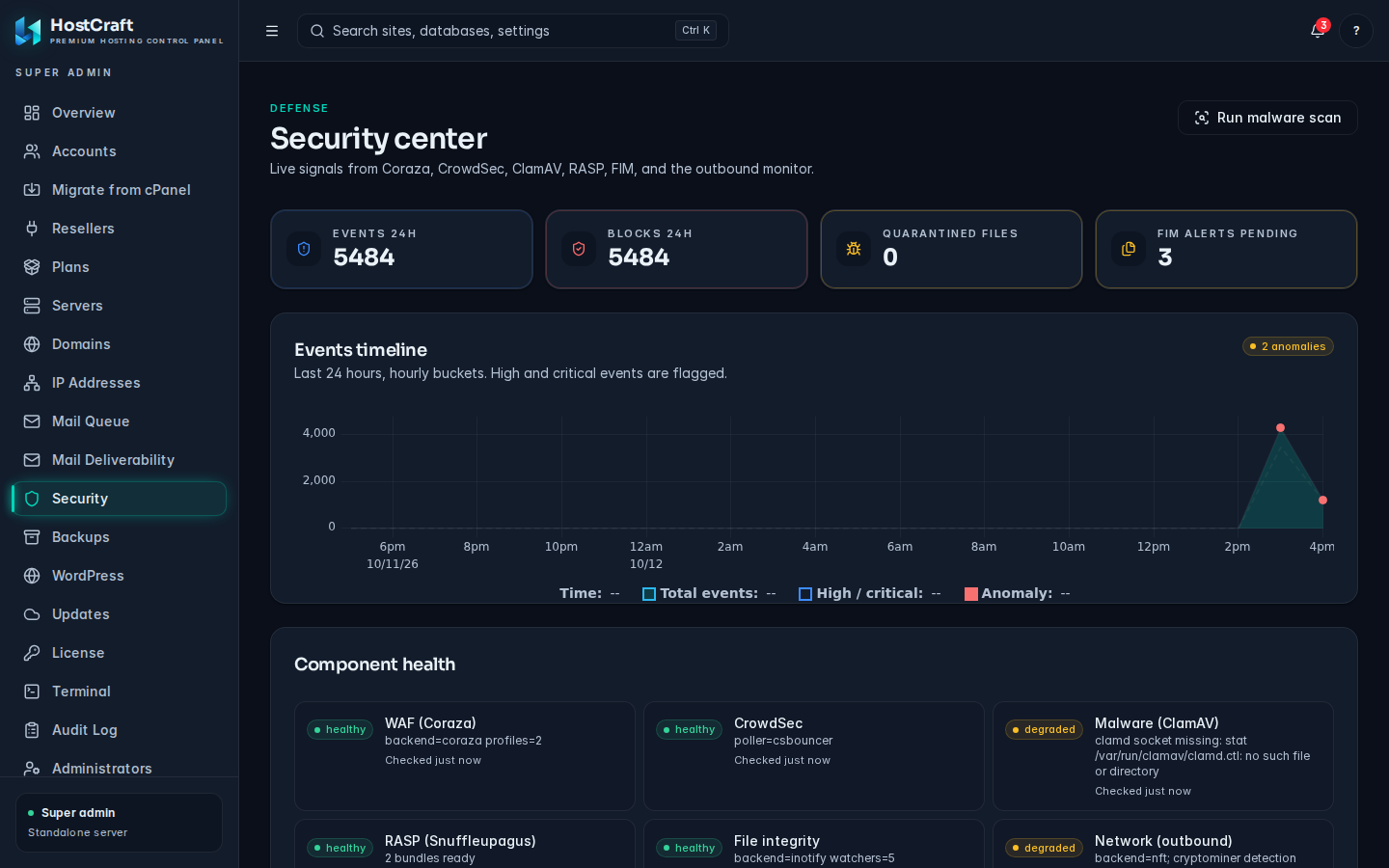Toggle the Anomaly legend red swatch

pos(971,594)
